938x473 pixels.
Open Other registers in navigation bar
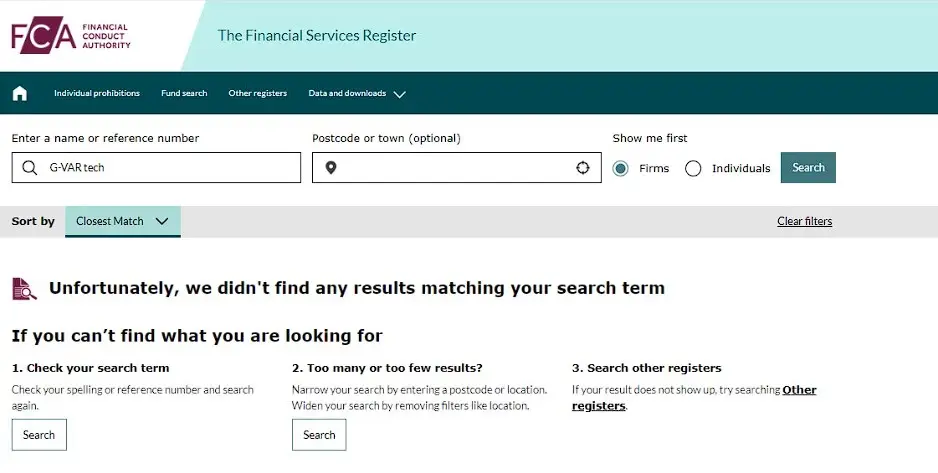[258, 93]
